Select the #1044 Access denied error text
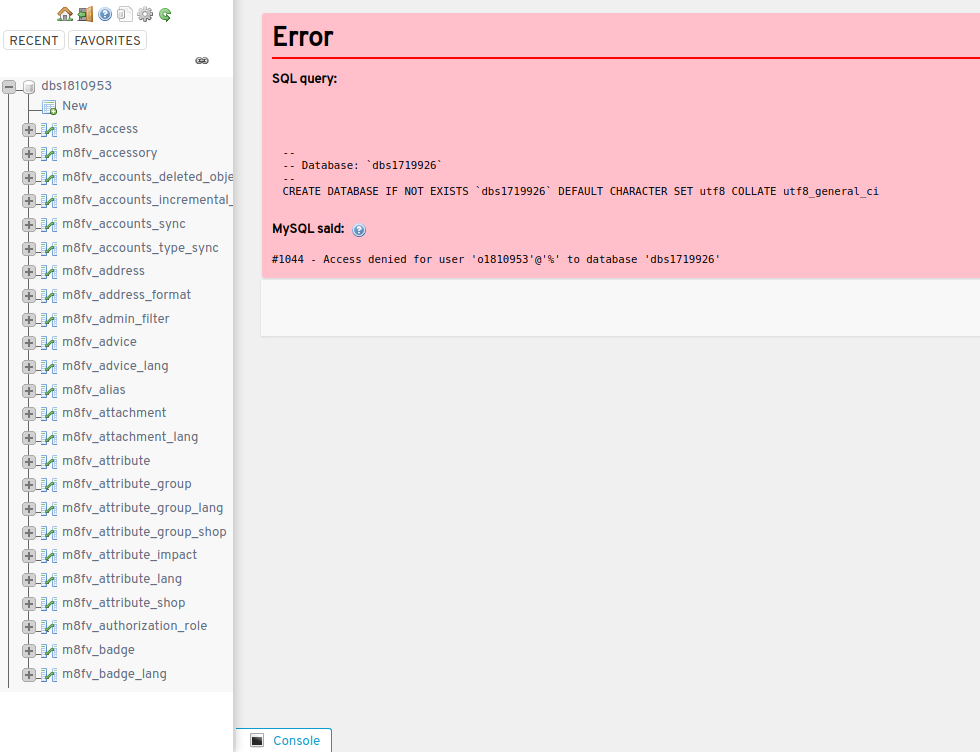 click(x=496, y=259)
